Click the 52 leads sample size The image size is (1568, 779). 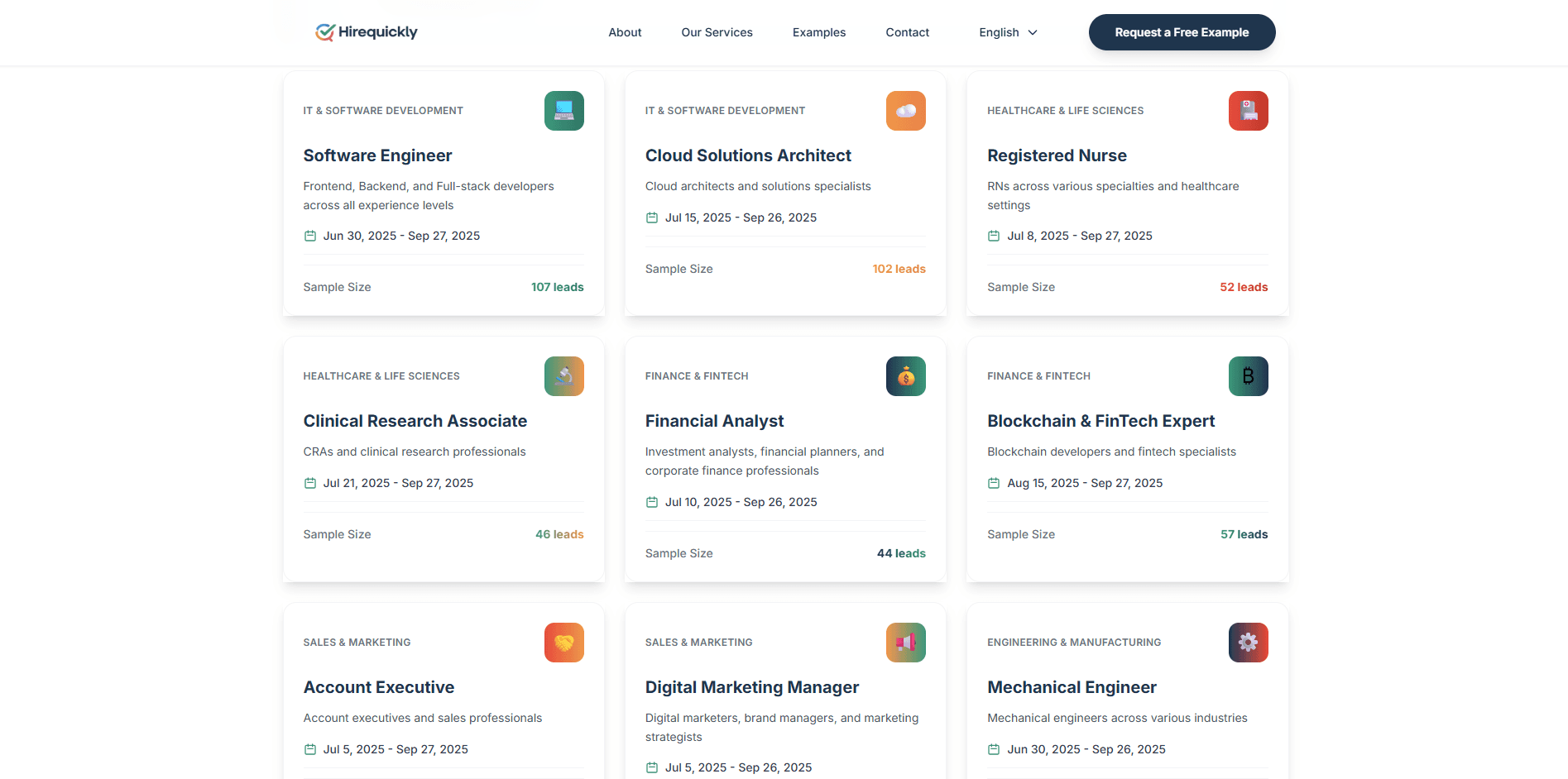point(1244,287)
